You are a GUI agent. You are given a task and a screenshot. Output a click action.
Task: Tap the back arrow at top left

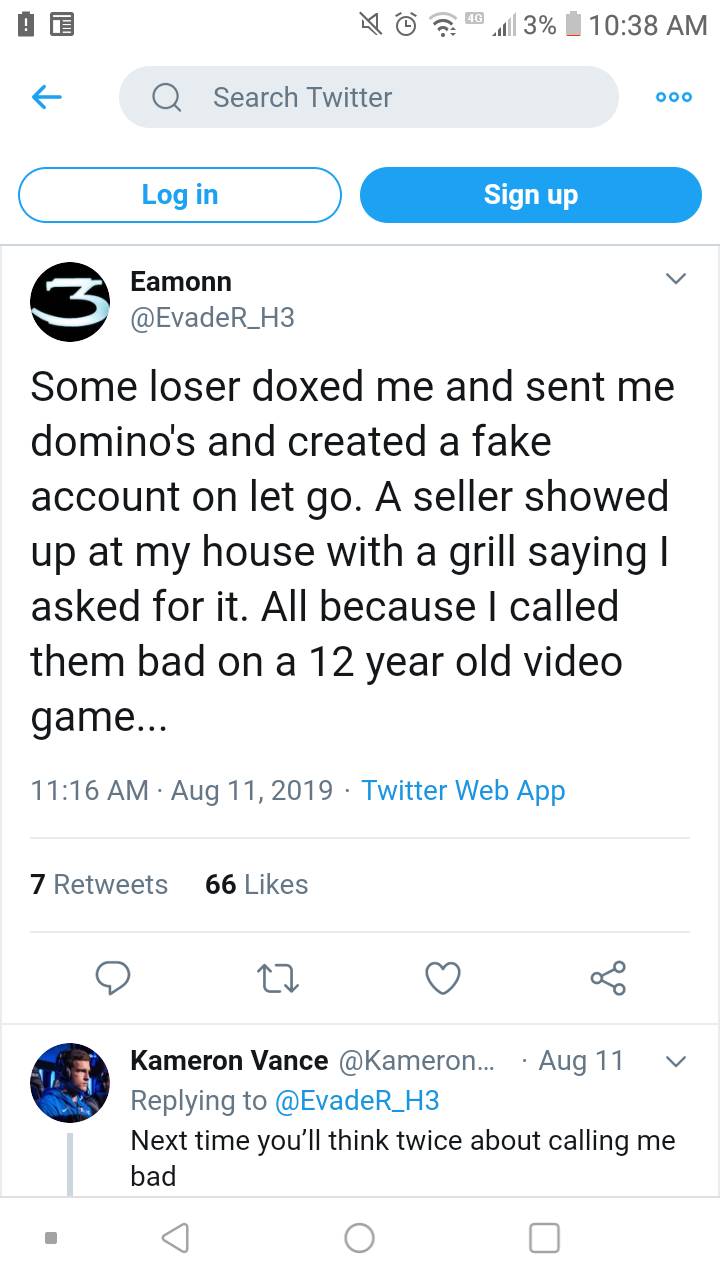(x=47, y=97)
